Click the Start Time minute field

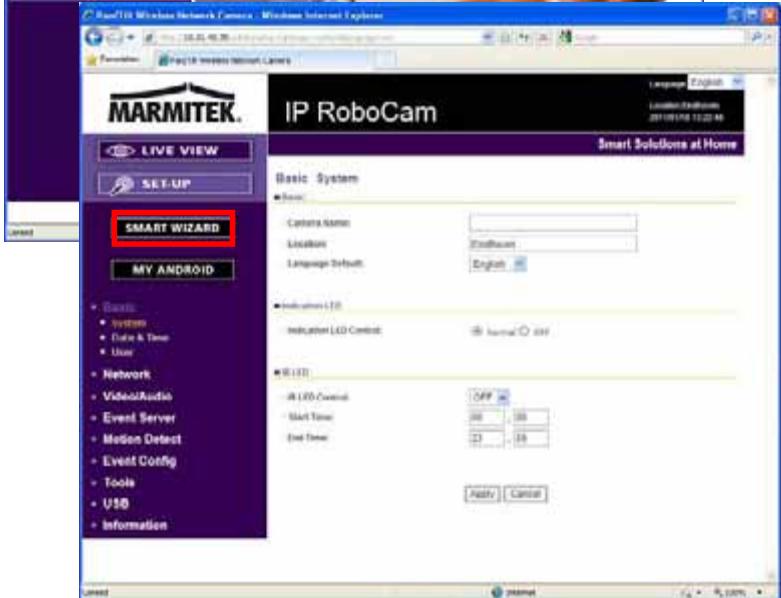[x=530, y=417]
